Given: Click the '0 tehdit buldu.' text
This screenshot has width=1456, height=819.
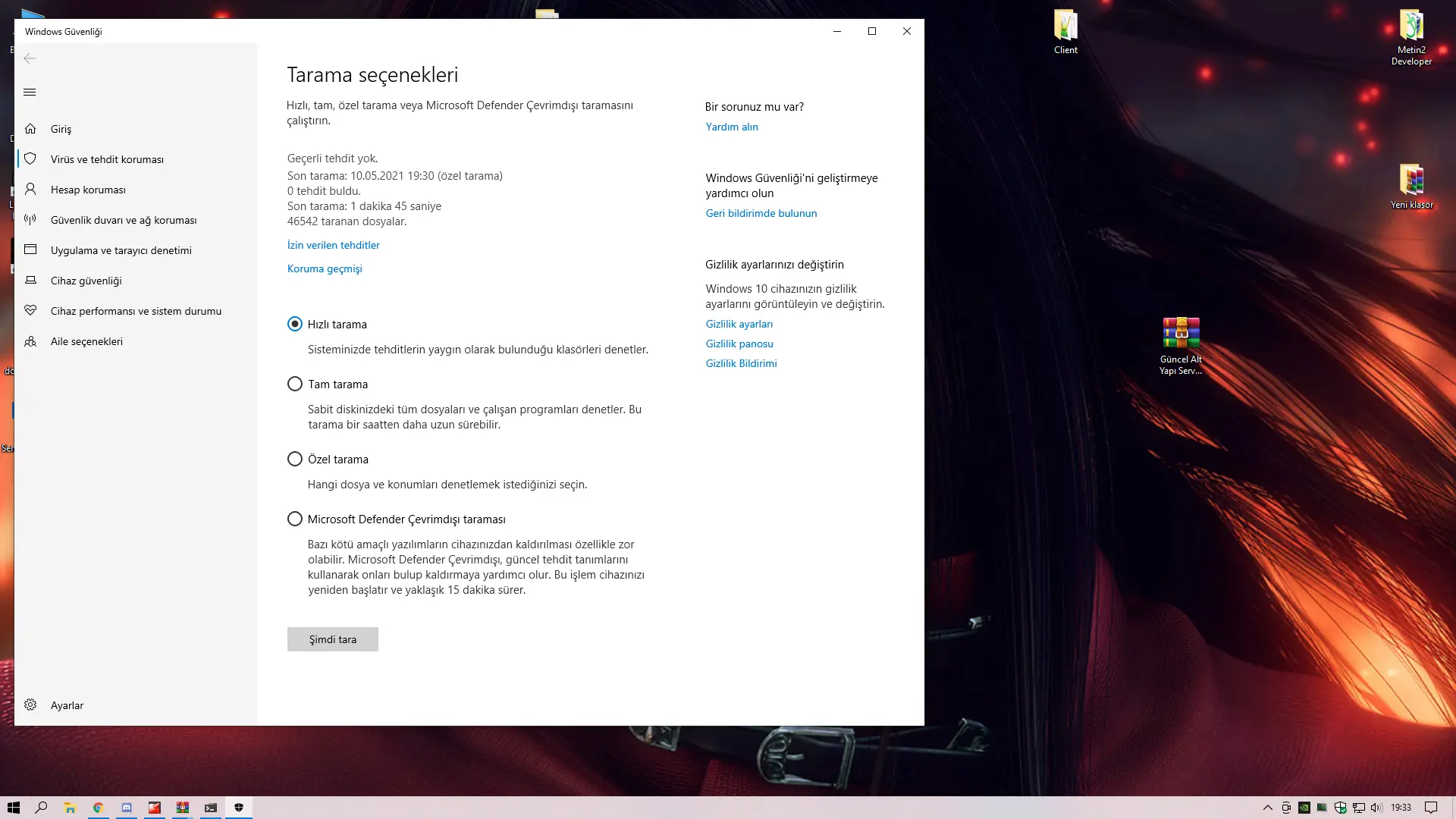Looking at the screenshot, I should (x=324, y=191).
